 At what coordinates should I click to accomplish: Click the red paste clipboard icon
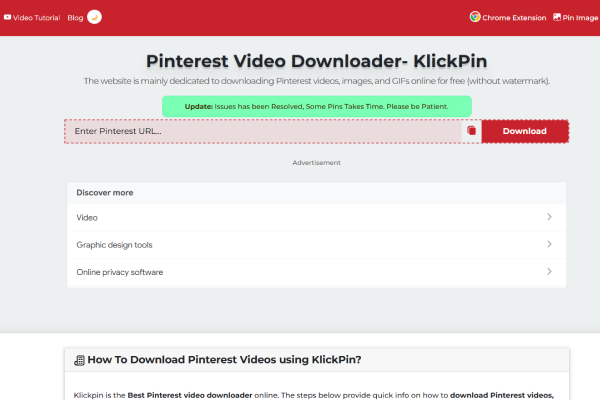tap(471, 131)
